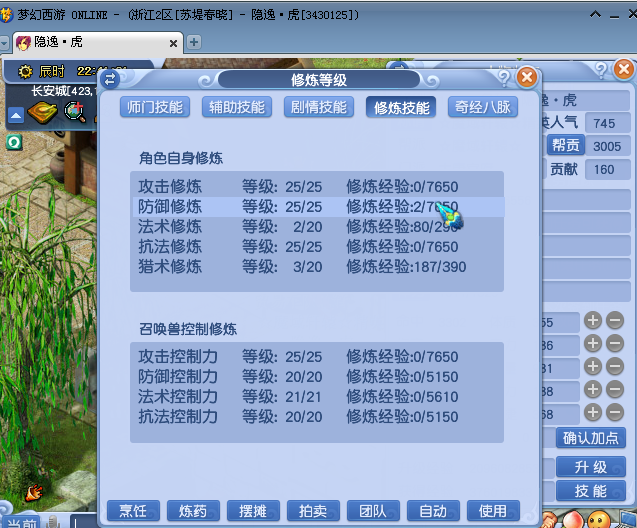Switch to 剧情技能 tab

(319, 107)
